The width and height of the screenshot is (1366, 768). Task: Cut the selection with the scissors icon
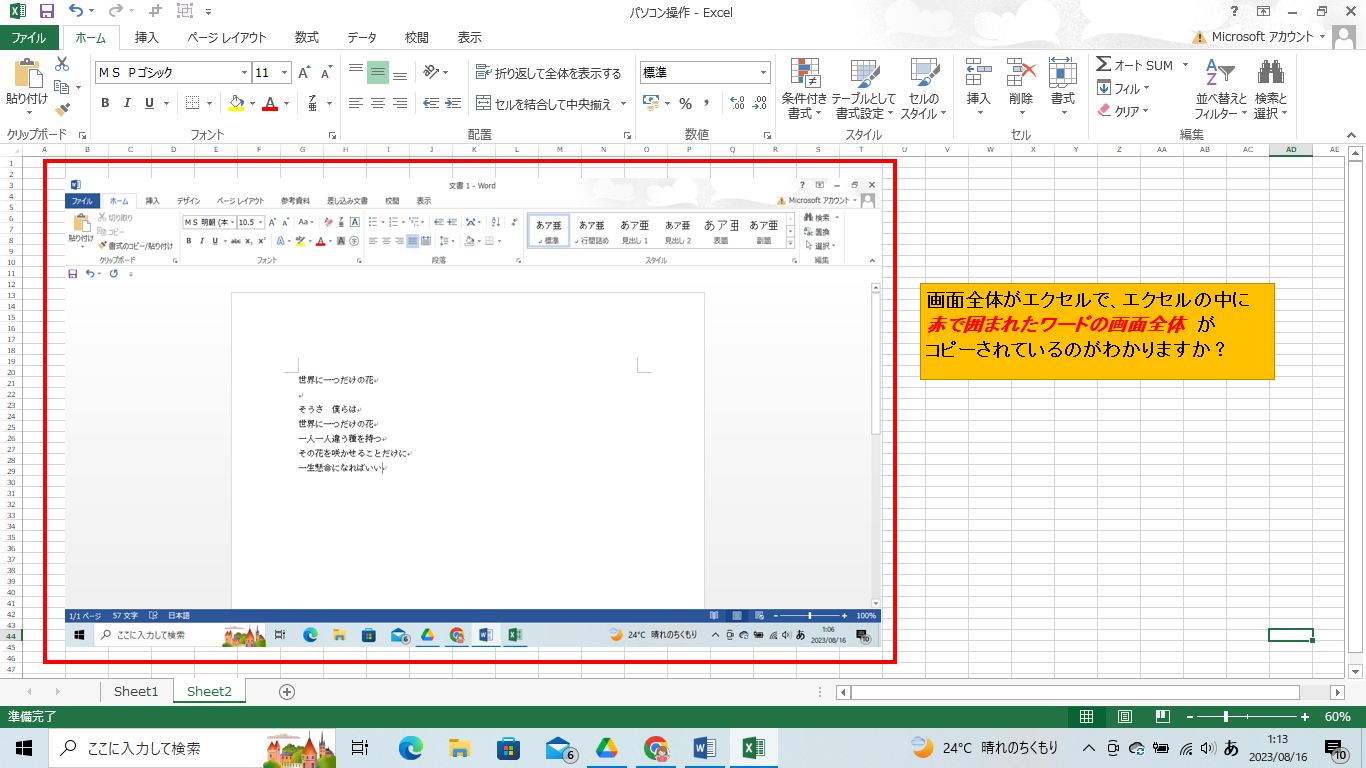(62, 64)
